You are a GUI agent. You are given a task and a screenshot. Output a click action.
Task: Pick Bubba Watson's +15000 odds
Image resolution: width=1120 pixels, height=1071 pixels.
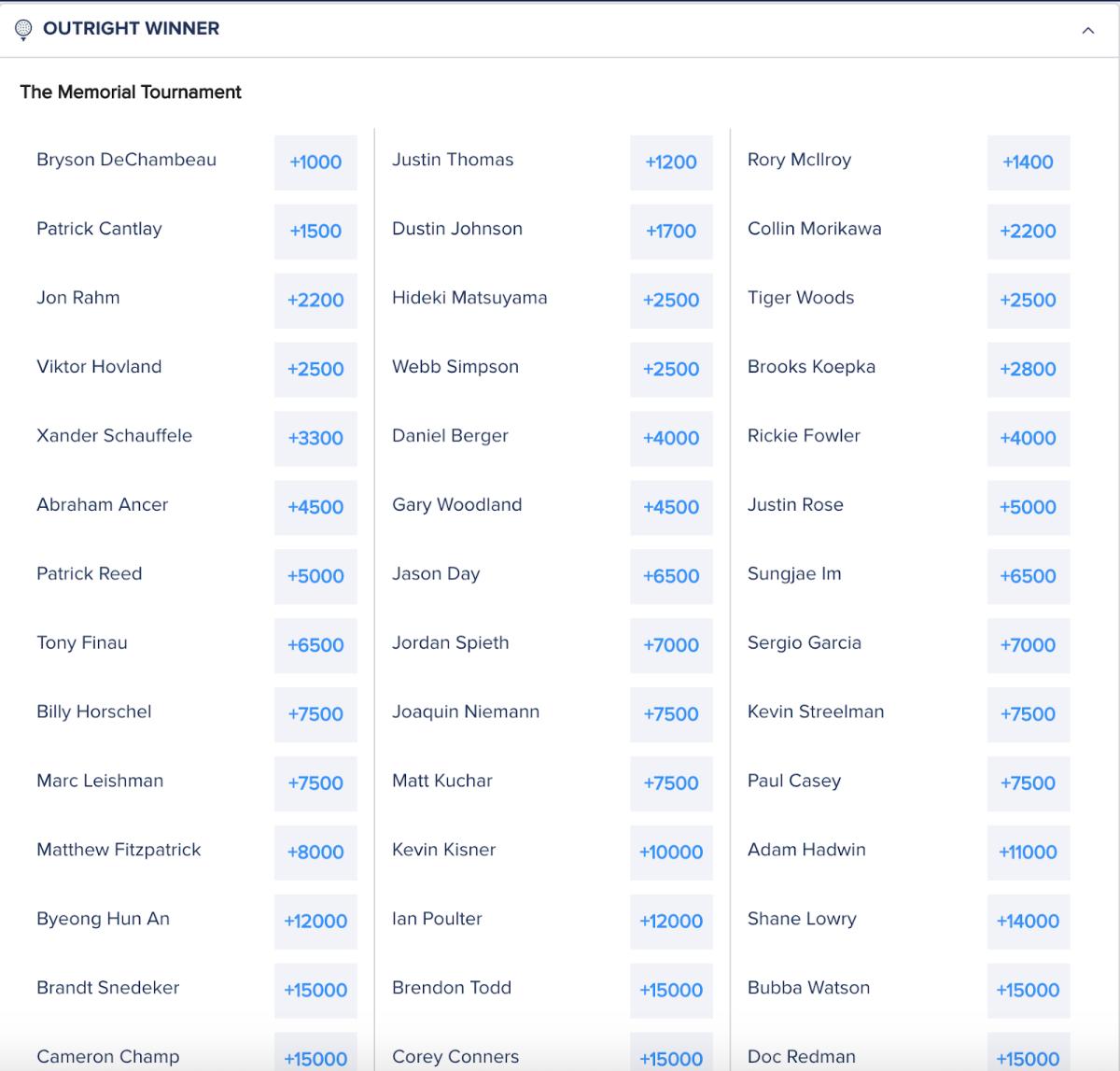[1029, 991]
